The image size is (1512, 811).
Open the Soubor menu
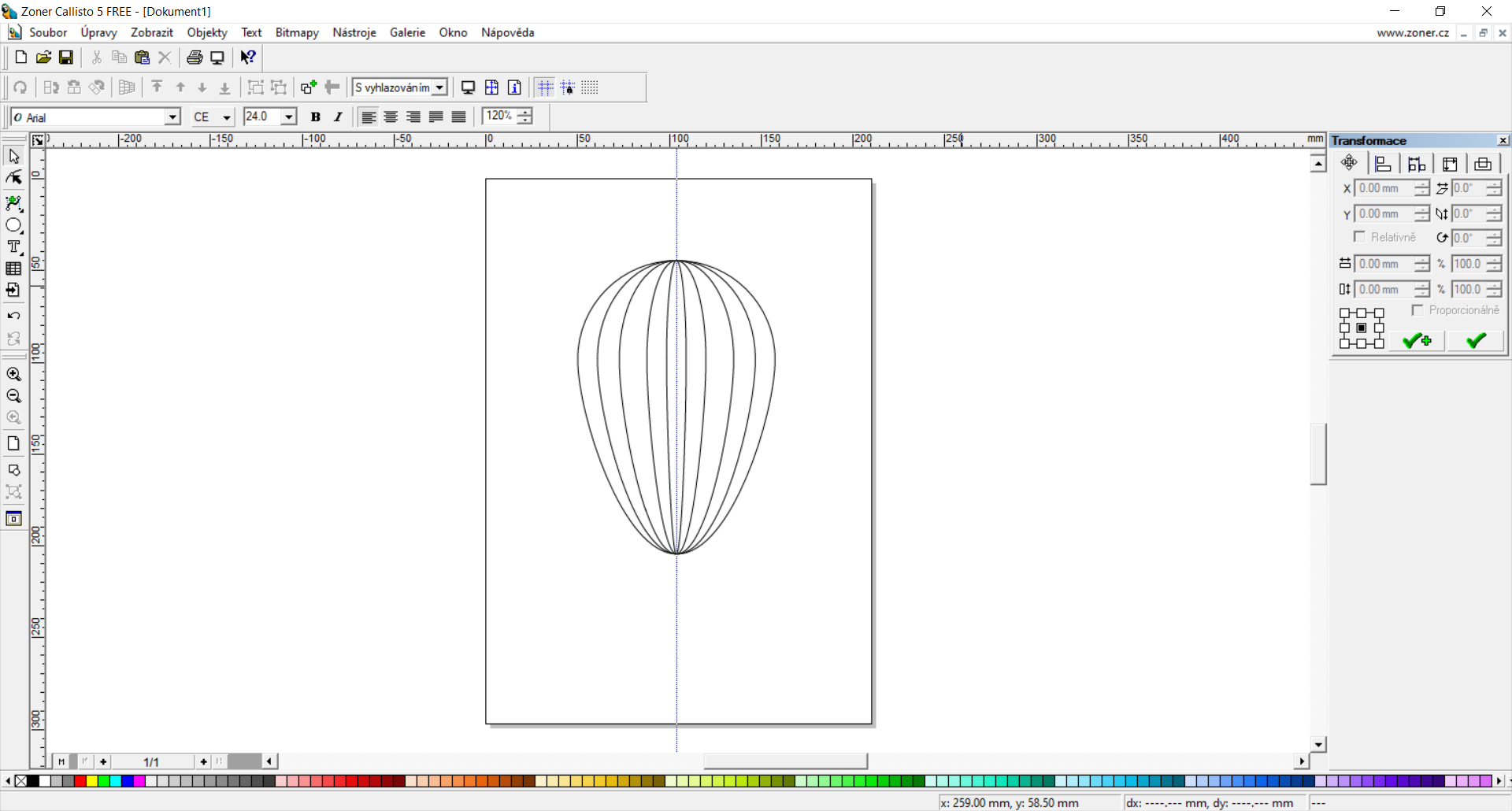pos(48,32)
